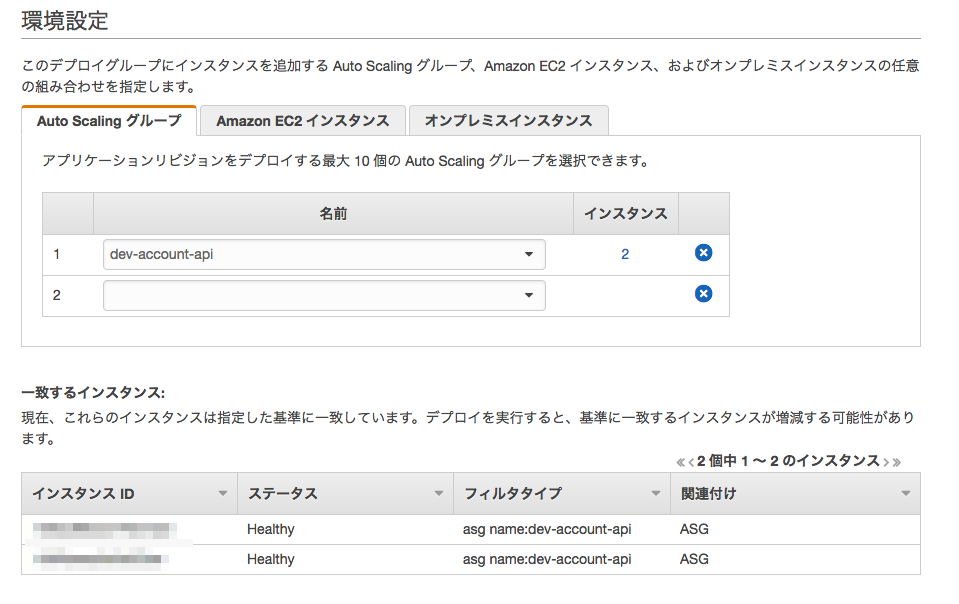The height and width of the screenshot is (604, 959).
Task: Click the last-page arrow for instances list
Action: click(x=898, y=461)
